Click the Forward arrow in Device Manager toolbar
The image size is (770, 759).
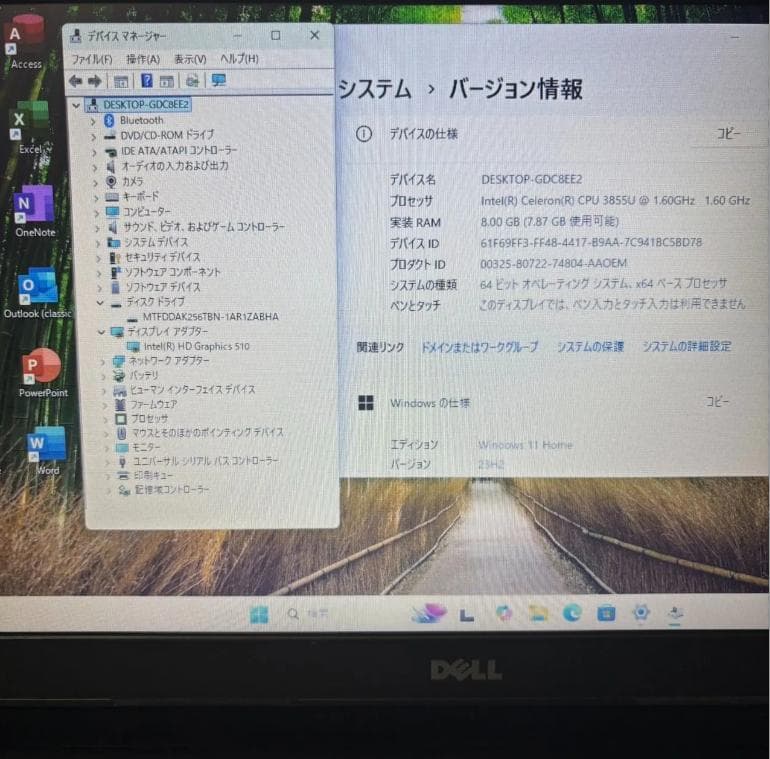95,81
